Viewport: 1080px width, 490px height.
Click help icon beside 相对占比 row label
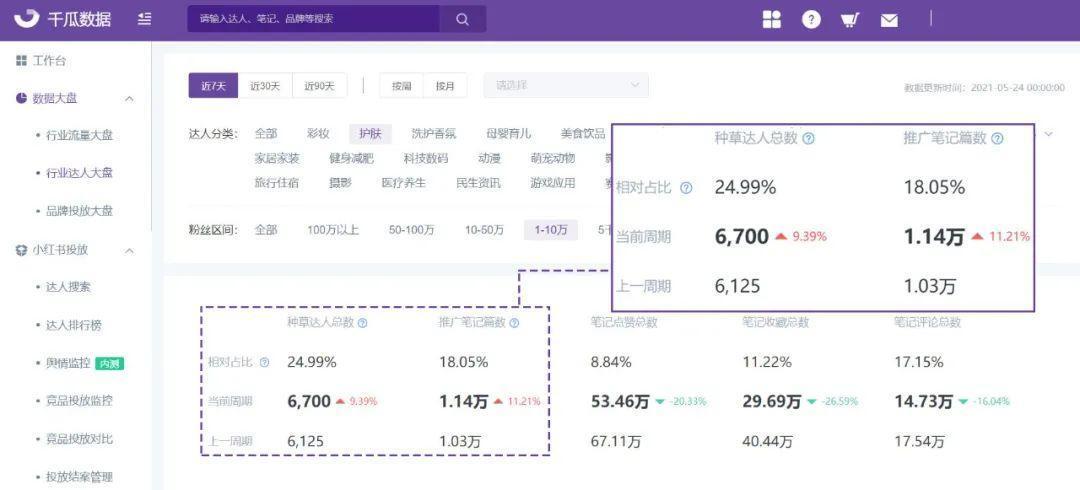264,362
